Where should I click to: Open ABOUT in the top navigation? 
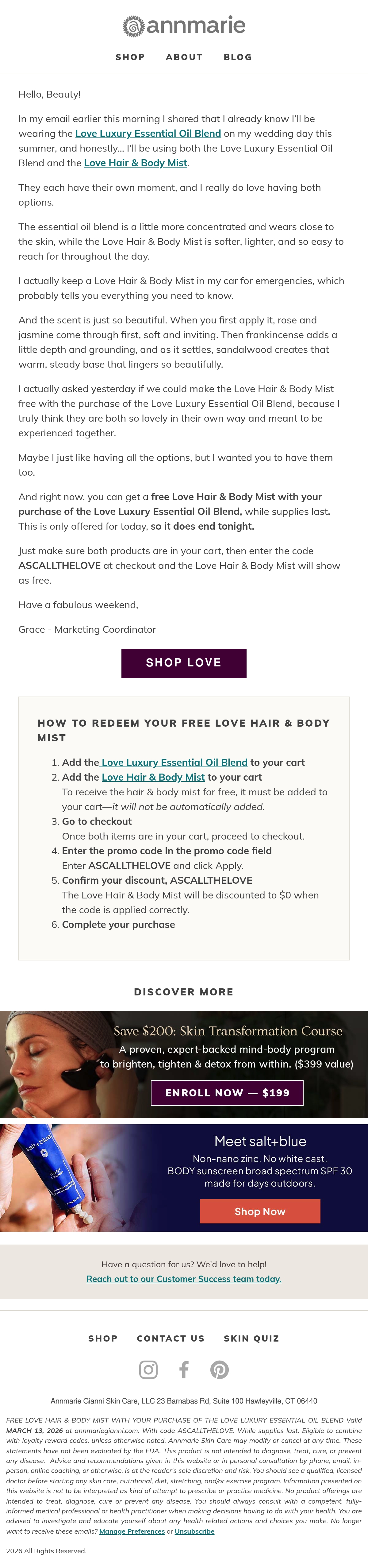(184, 57)
